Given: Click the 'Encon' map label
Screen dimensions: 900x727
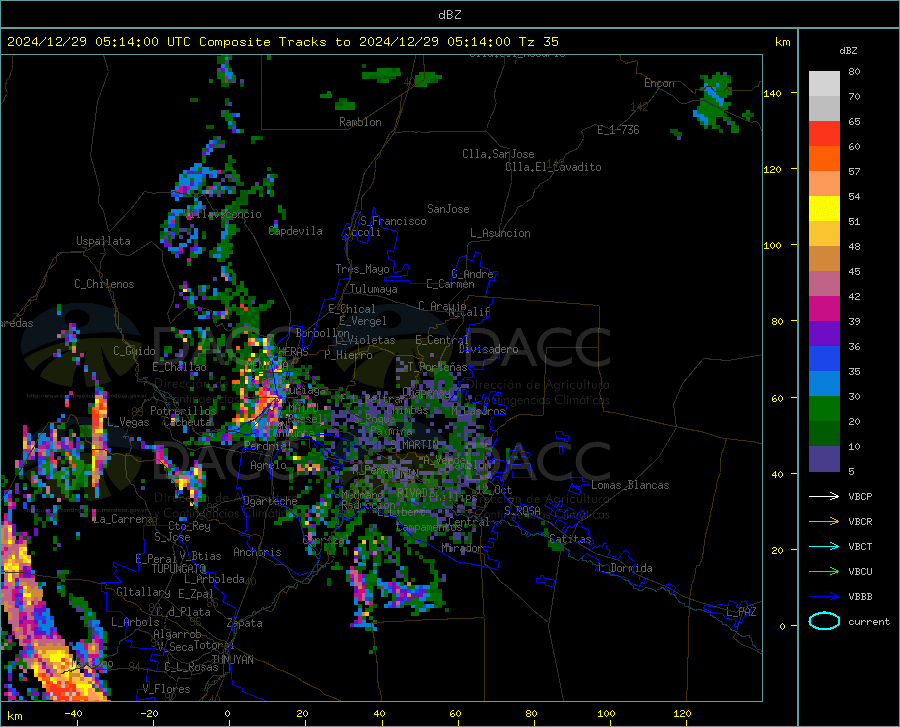Looking at the screenshot, I should [659, 83].
